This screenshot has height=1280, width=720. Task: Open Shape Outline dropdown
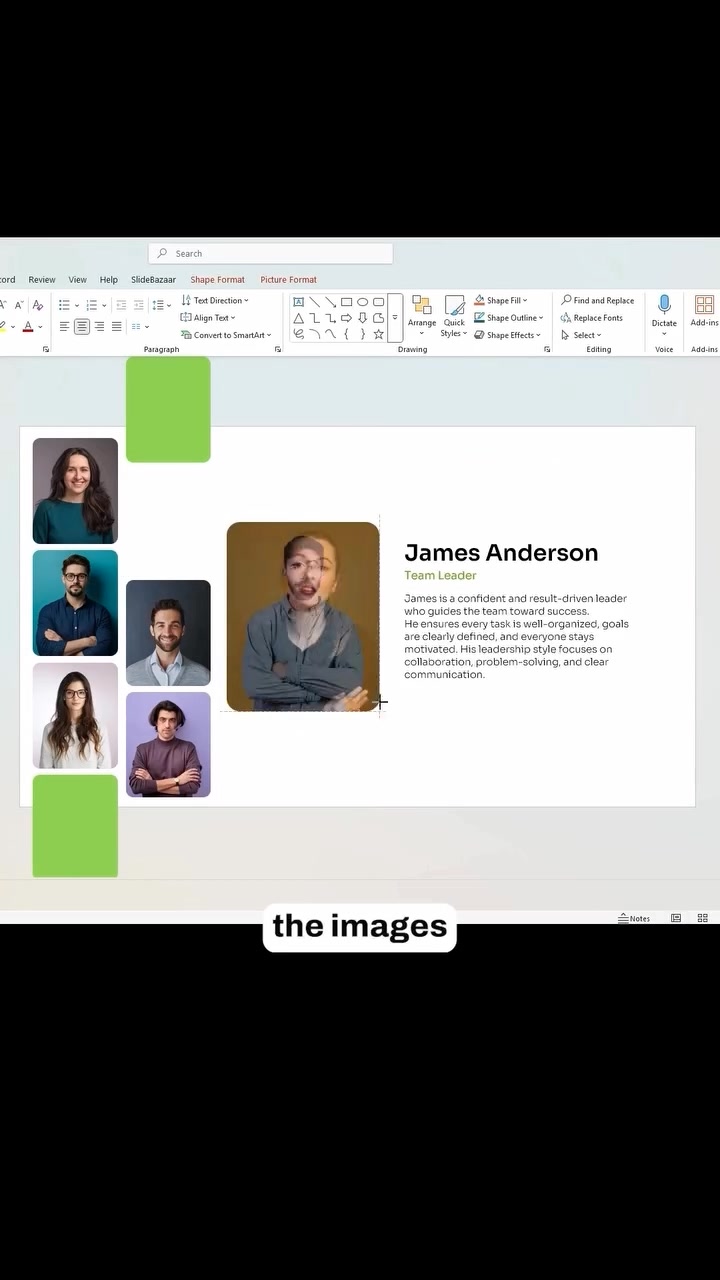click(x=509, y=318)
